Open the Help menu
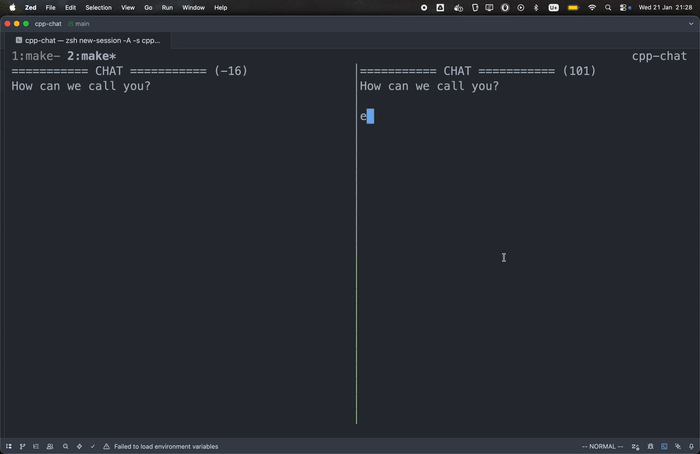700x454 pixels. coord(221,8)
